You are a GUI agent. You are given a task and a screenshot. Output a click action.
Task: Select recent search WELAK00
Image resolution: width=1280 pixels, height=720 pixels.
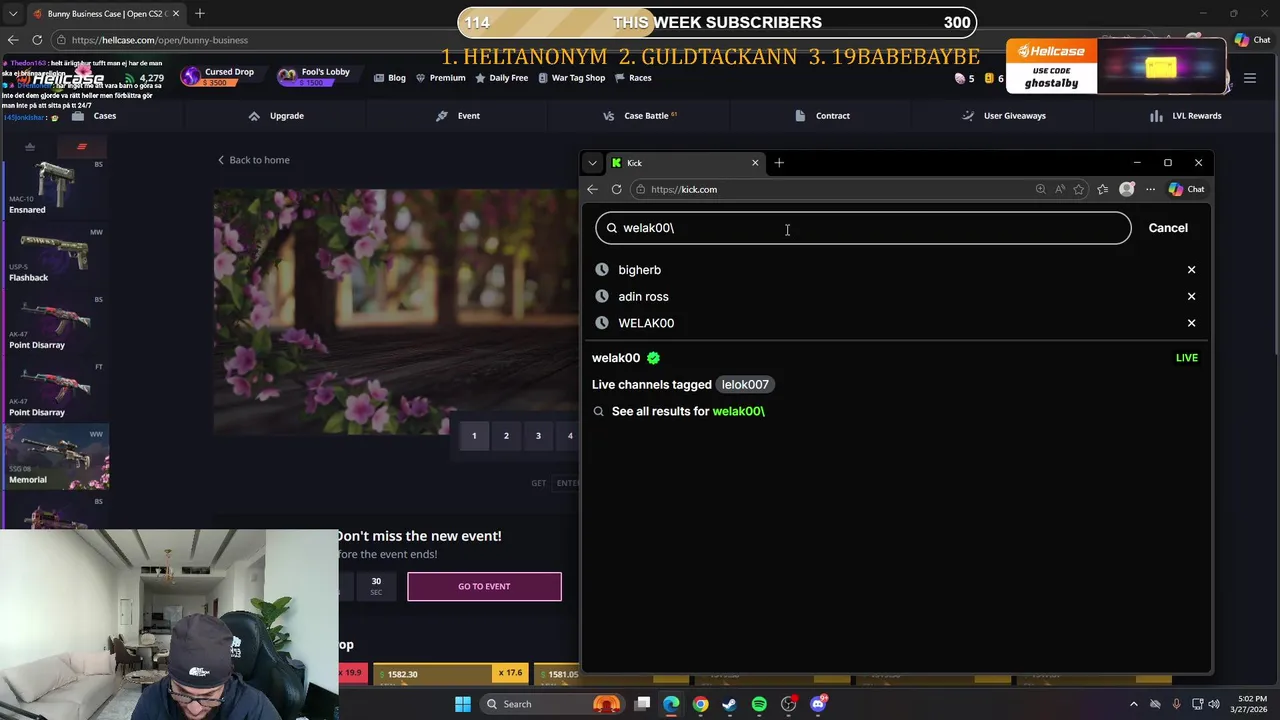[x=646, y=323]
